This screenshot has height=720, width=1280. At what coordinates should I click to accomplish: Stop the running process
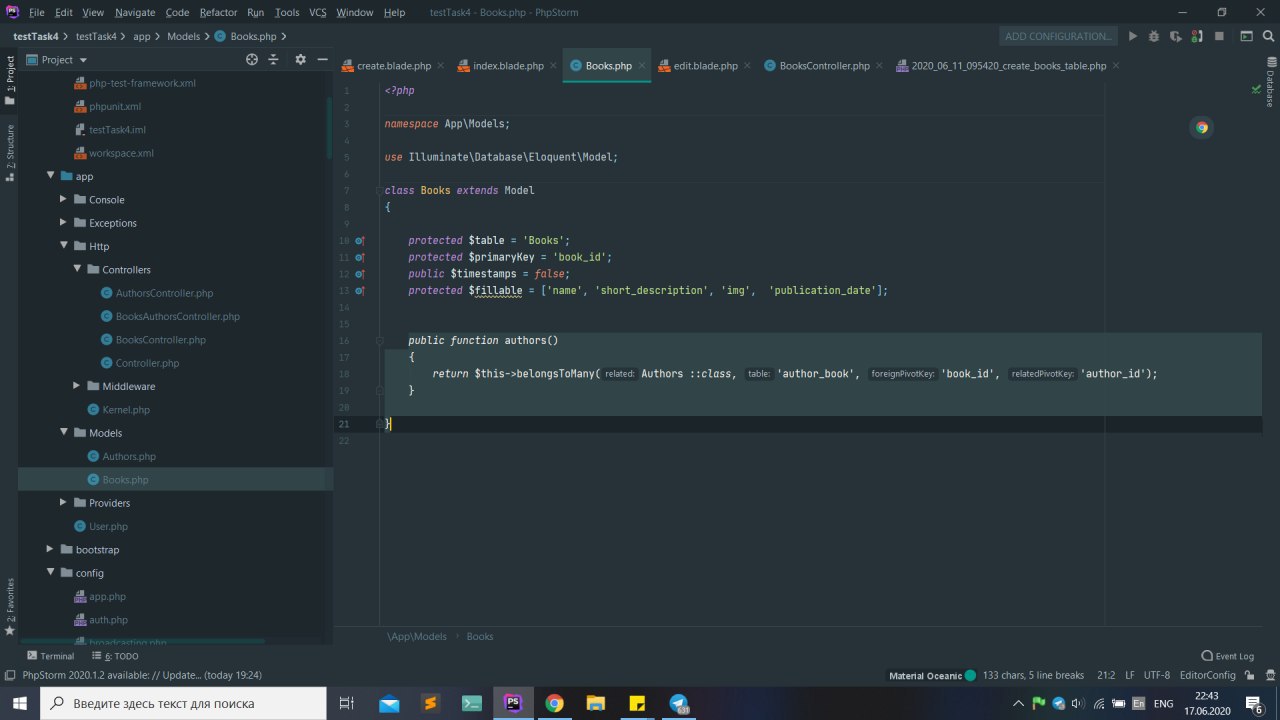(x=1219, y=36)
